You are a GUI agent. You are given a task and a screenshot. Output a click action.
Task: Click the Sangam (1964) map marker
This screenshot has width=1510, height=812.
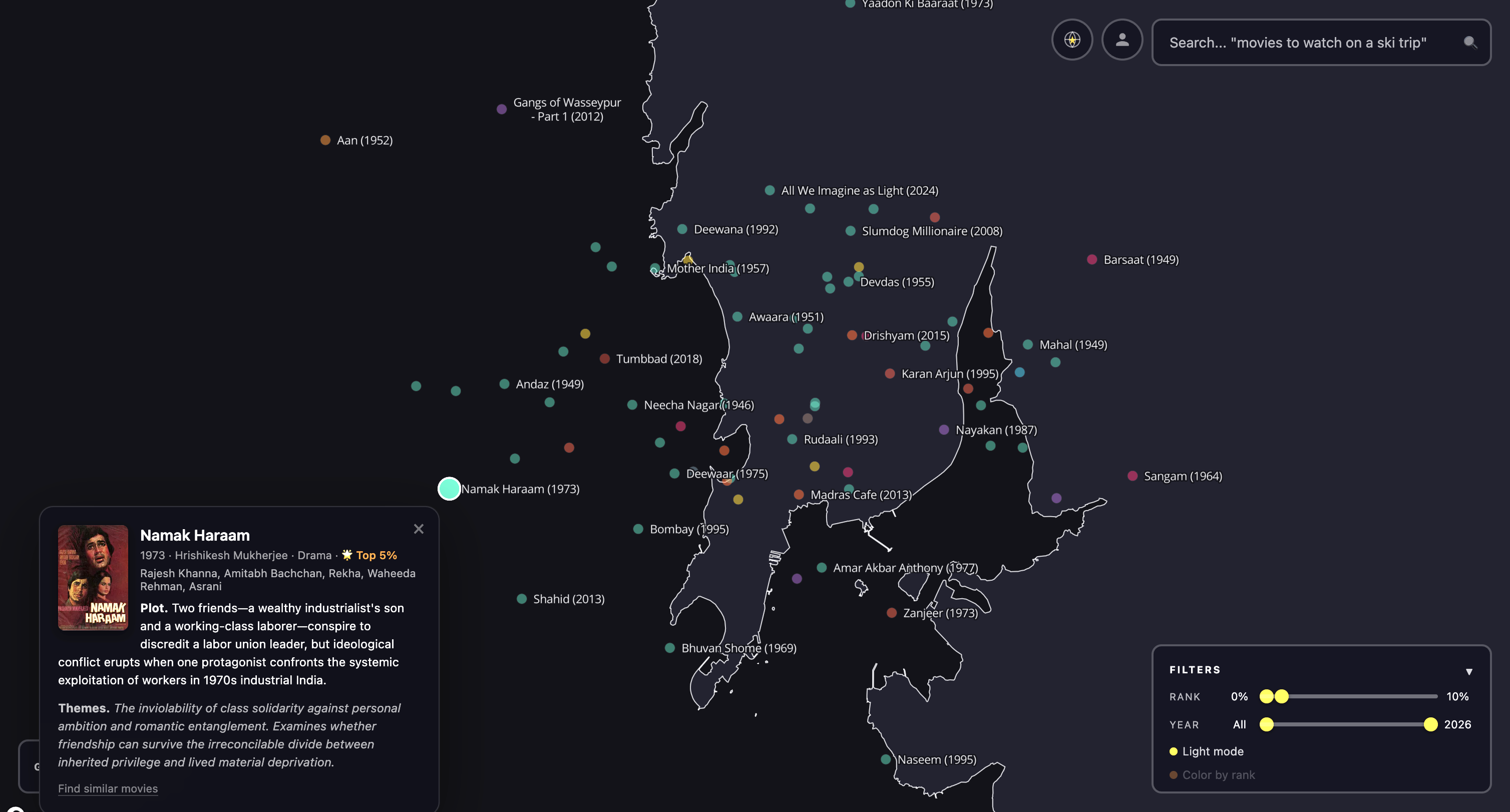[x=1132, y=476]
